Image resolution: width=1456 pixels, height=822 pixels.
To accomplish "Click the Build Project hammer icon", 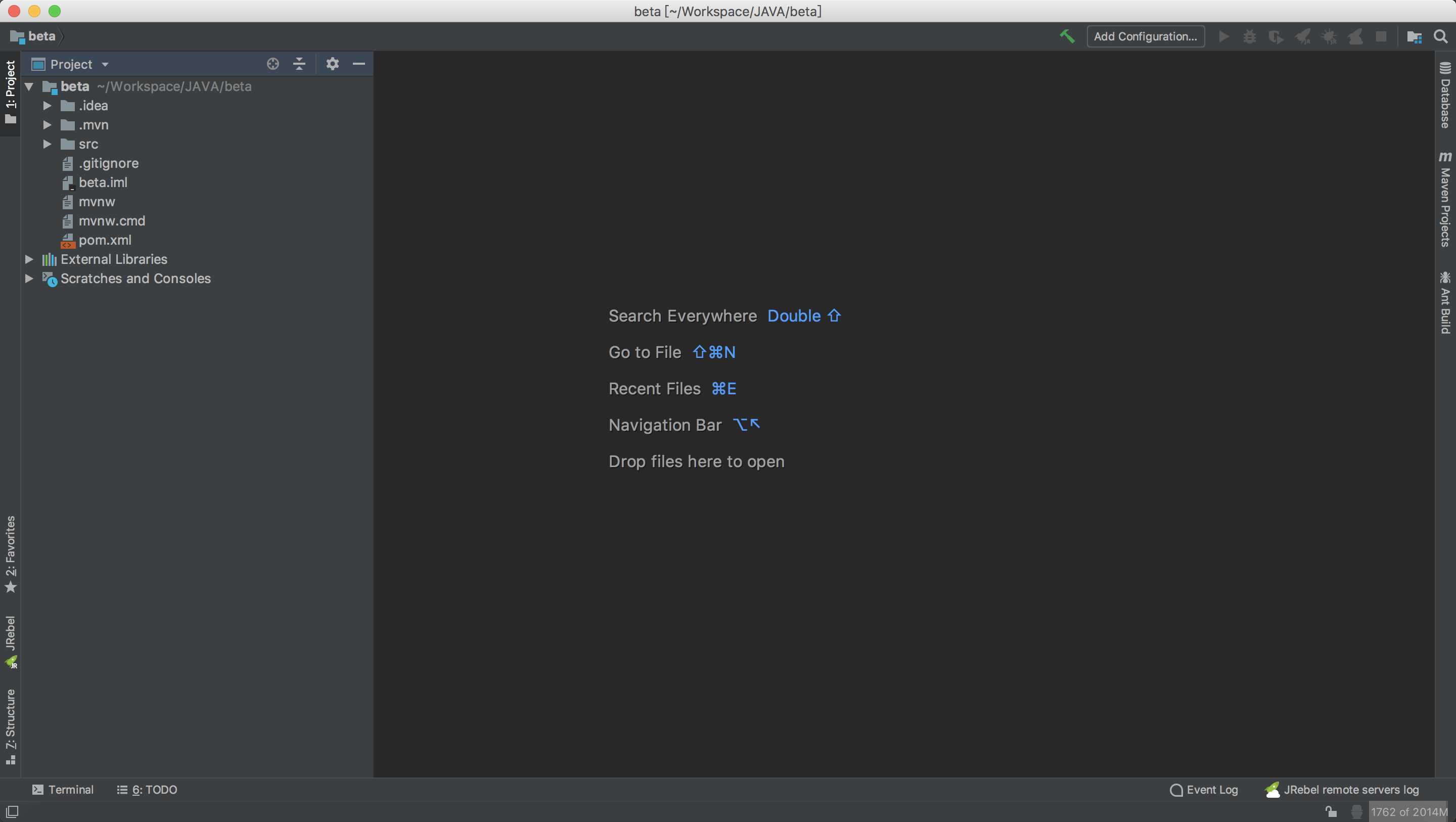I will tap(1067, 36).
